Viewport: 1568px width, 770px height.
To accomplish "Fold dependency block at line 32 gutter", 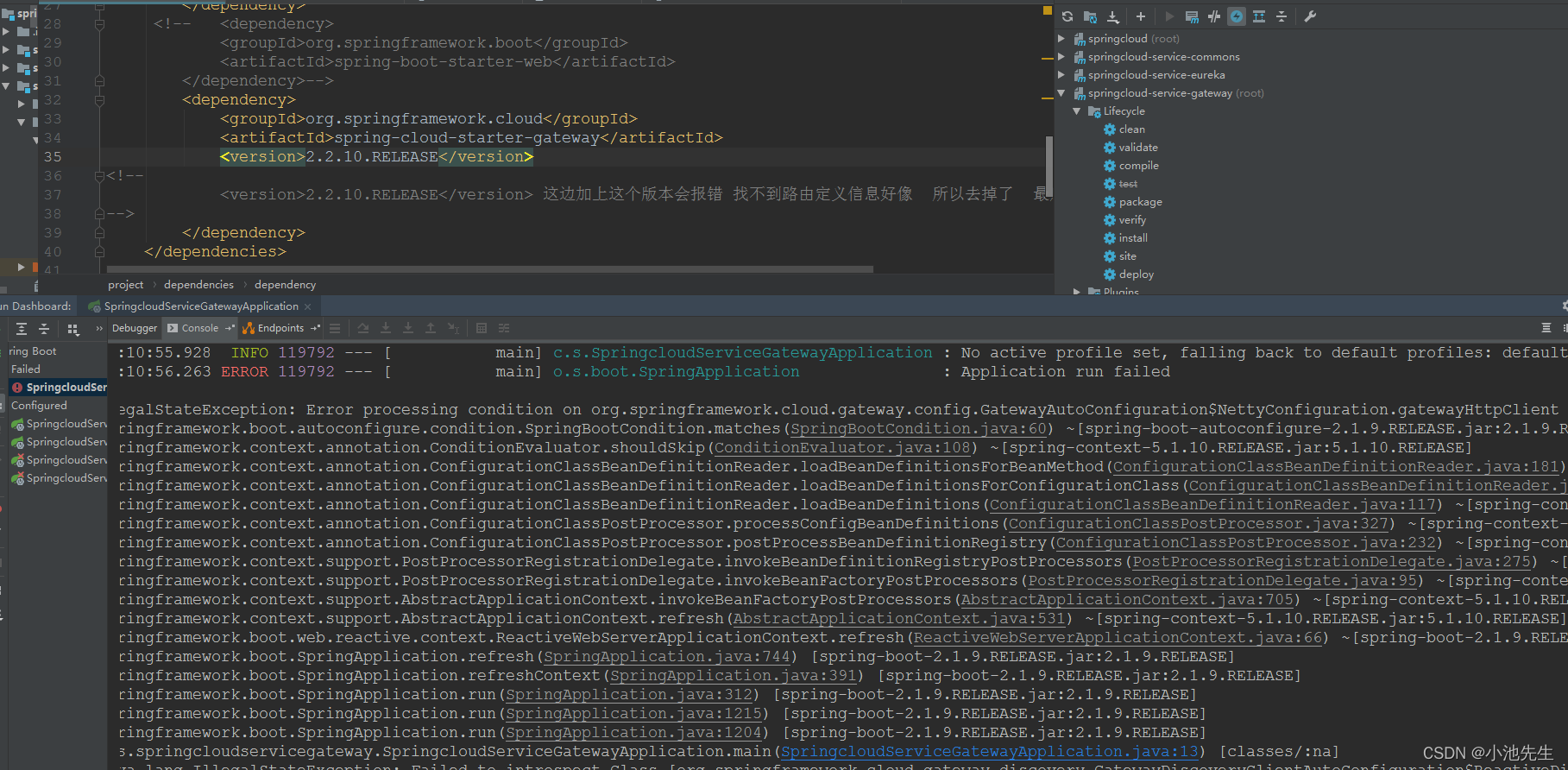I will [99, 100].
